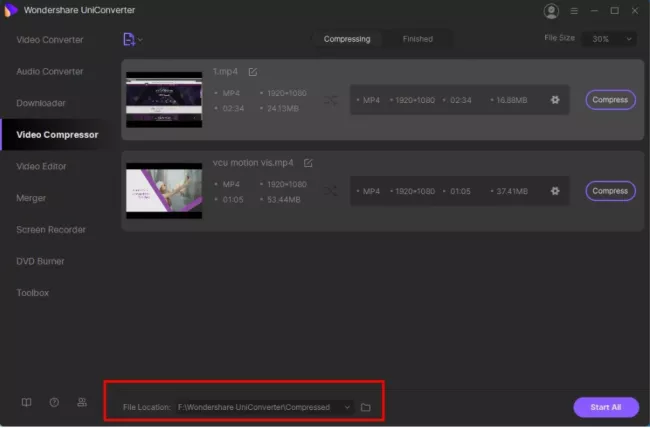Image resolution: width=650 pixels, height=428 pixels.
Task: Click the 37.41MB output size value
Action: click(x=512, y=191)
